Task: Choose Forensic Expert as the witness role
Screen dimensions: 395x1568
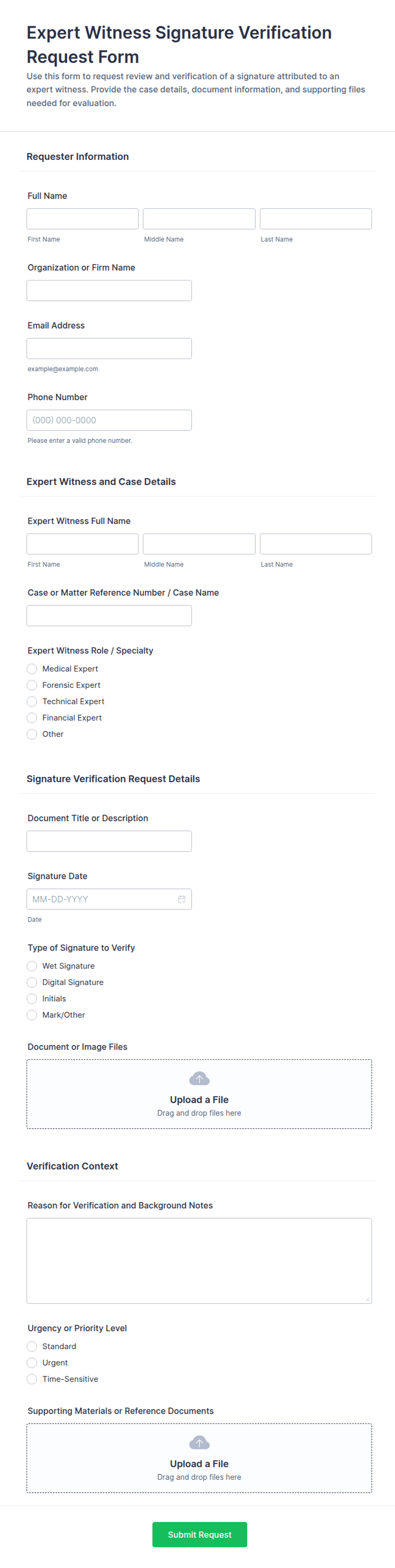Action: (x=32, y=685)
